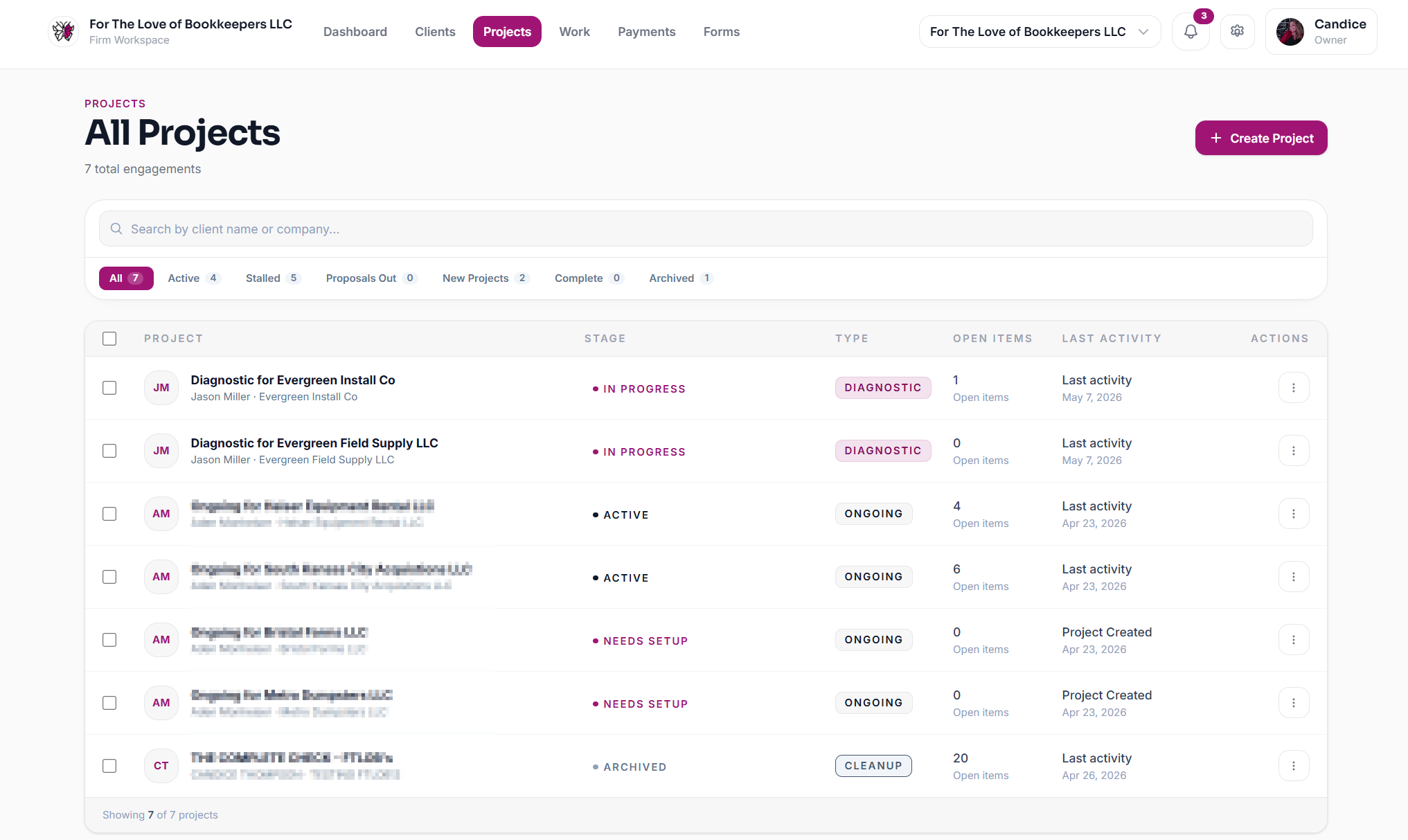Click DIAGNOSTIC badge on Evergreen Field Supply row
1408x840 pixels.
pyautogui.click(x=883, y=451)
